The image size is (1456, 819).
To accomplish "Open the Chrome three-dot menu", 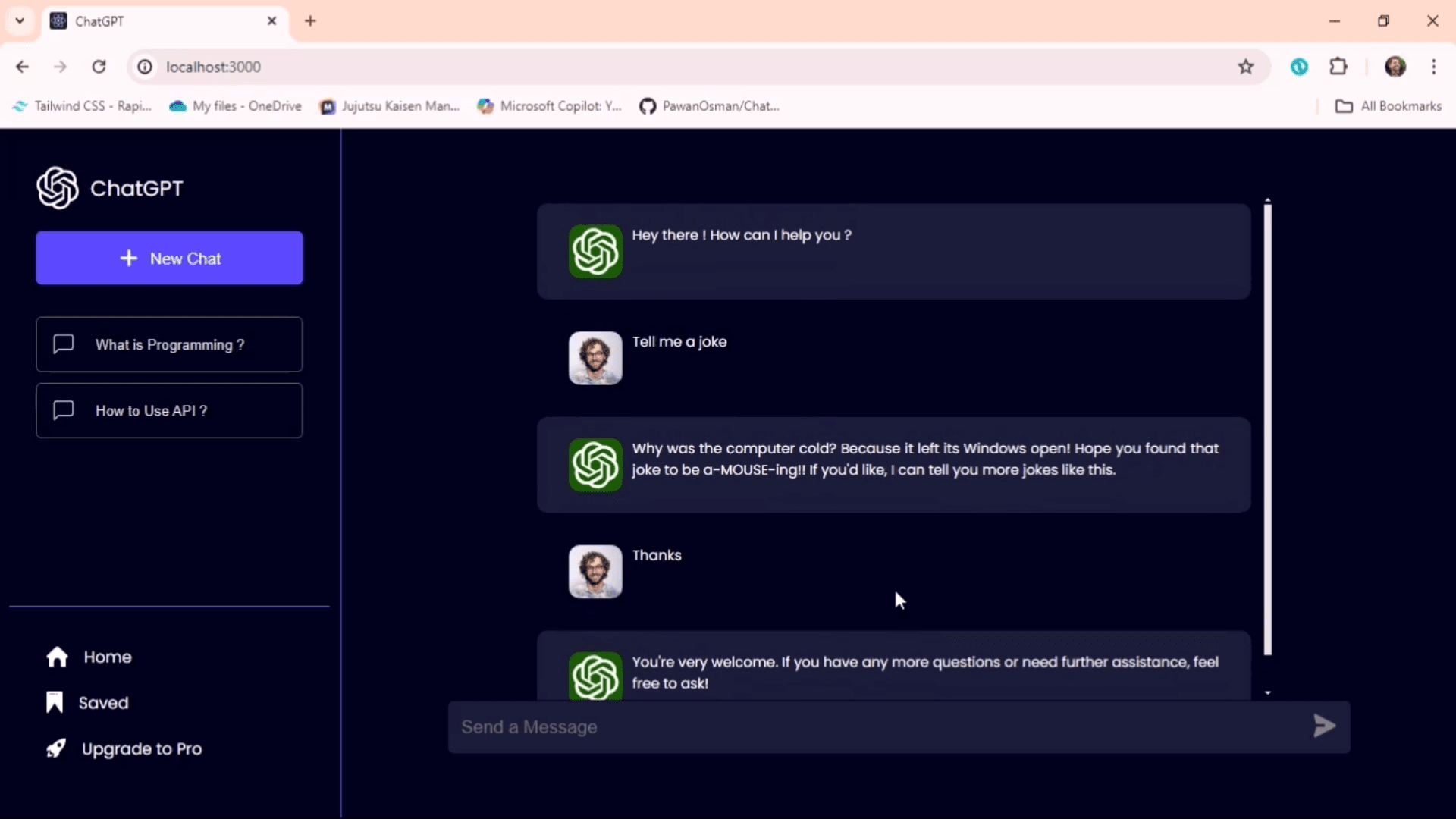I will click(x=1433, y=67).
